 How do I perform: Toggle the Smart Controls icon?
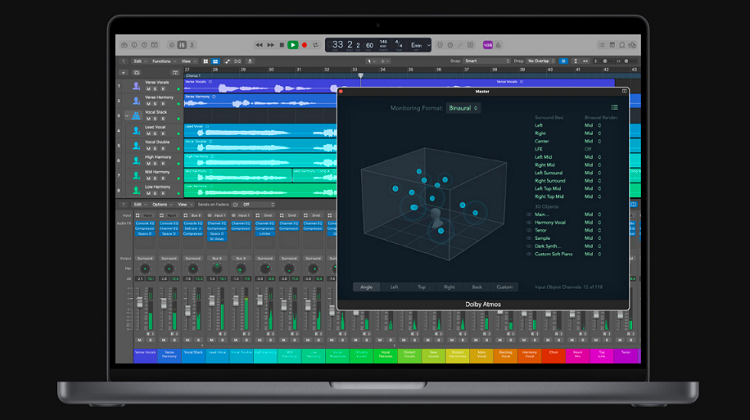click(172, 45)
